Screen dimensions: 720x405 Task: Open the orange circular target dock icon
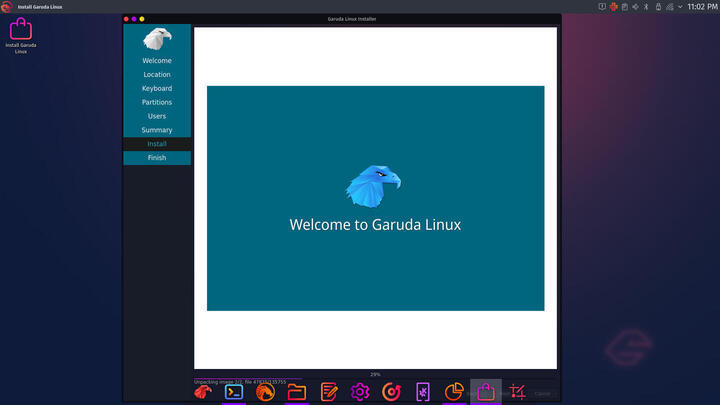pos(391,392)
